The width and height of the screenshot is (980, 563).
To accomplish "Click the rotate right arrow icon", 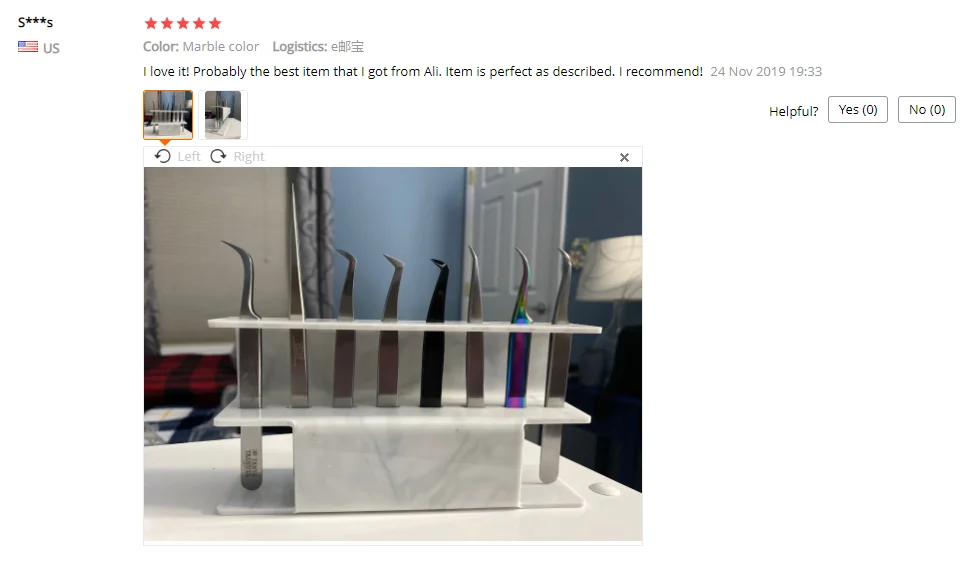I will point(218,156).
